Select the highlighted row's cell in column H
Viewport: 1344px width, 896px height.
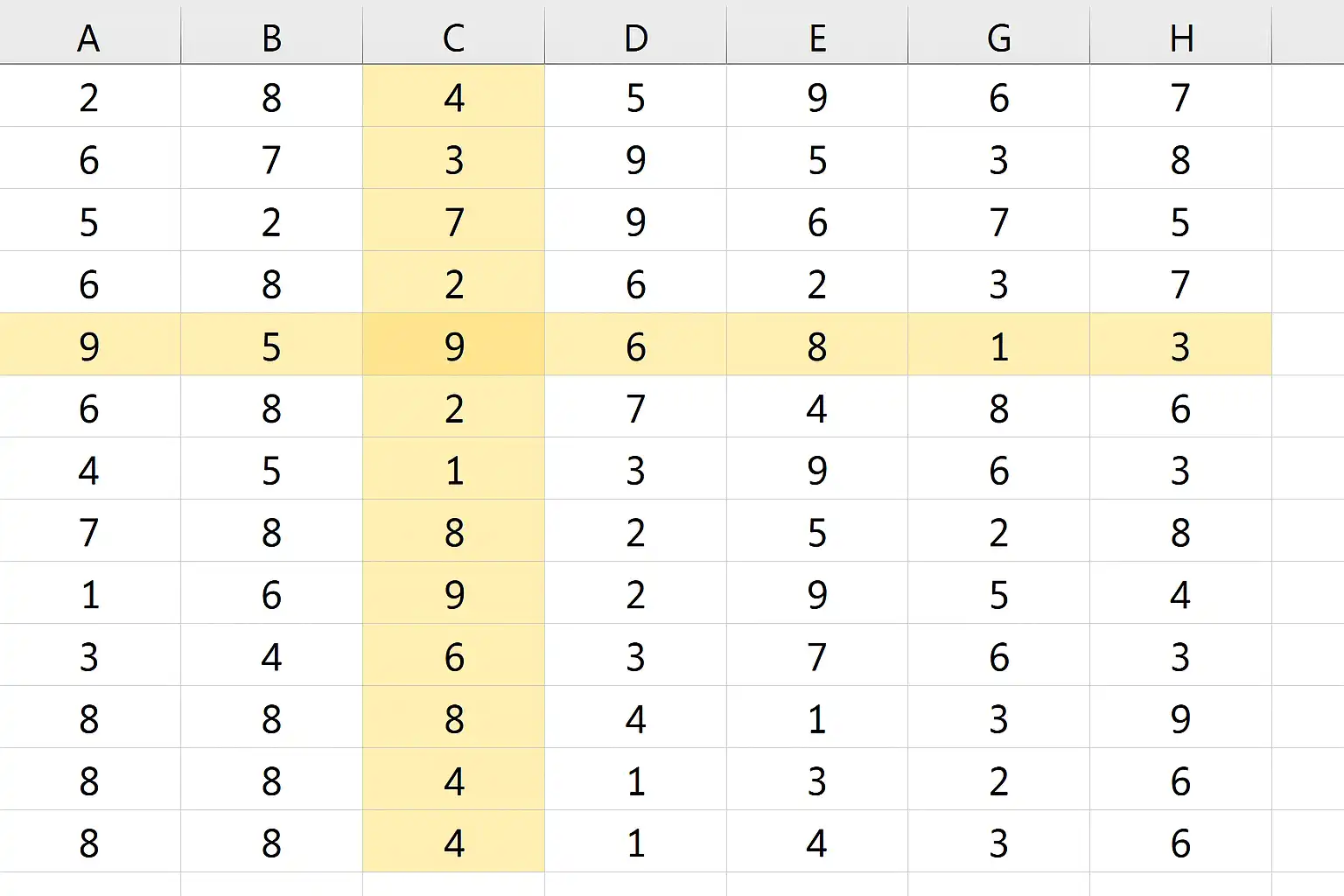coord(1180,346)
